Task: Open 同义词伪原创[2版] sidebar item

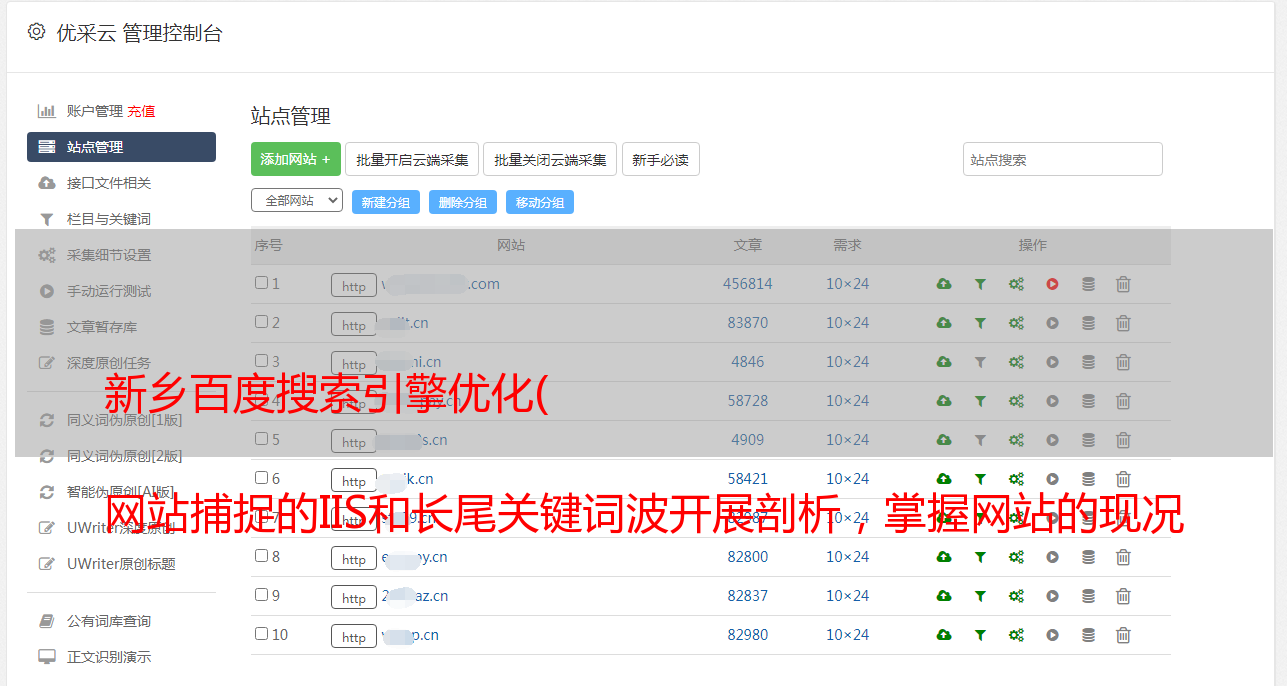Action: (x=125, y=456)
